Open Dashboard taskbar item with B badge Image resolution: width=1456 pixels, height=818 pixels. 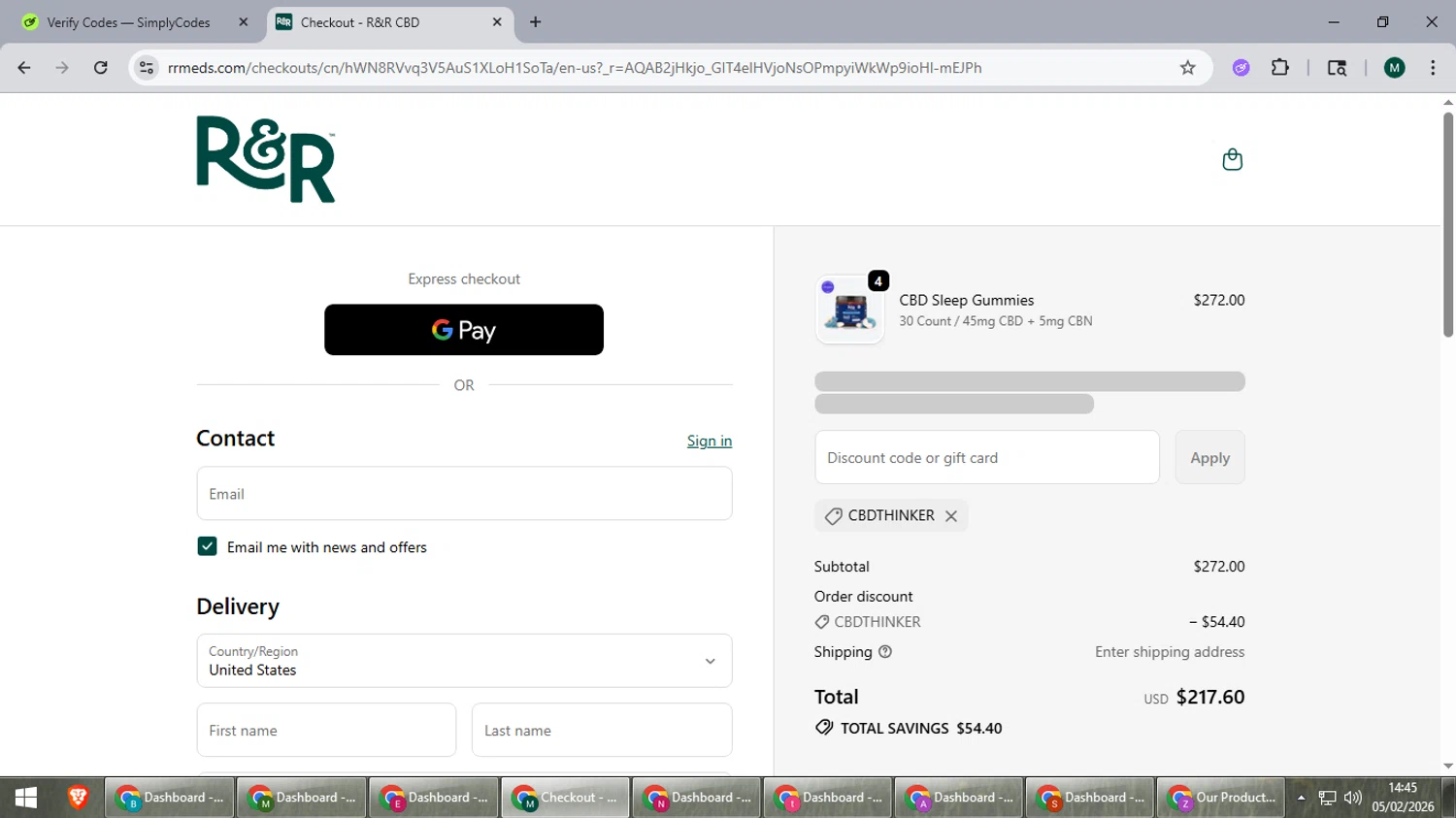click(x=170, y=798)
